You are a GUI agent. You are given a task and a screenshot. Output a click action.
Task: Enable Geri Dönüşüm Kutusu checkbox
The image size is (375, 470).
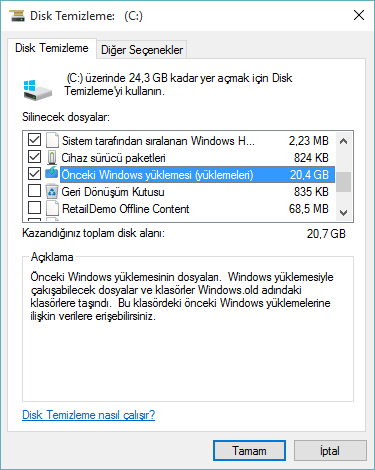(34, 191)
